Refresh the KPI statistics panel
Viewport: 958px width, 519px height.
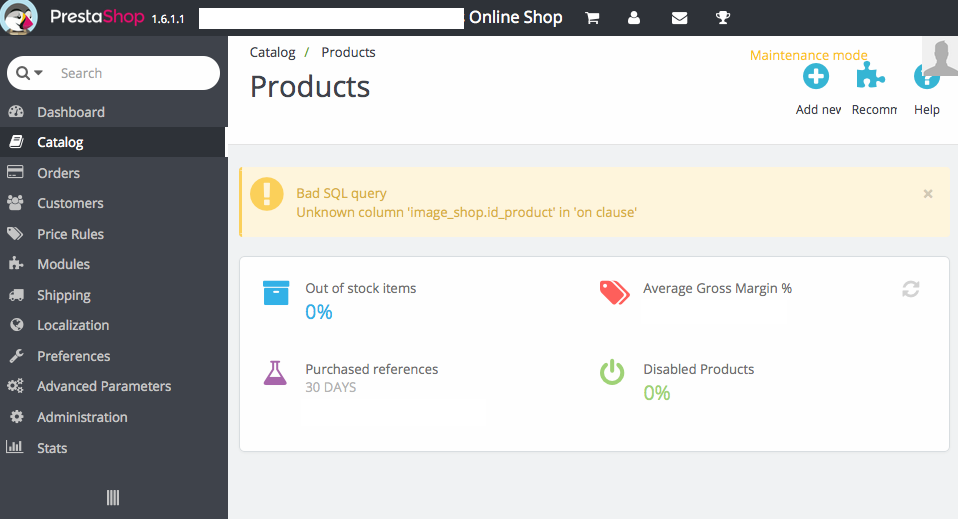[910, 289]
